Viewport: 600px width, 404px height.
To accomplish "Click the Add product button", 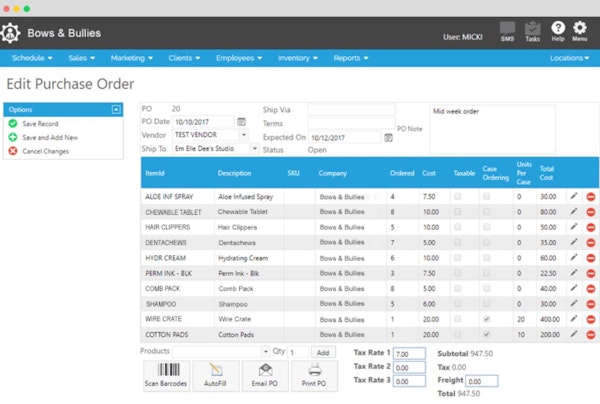I will (x=323, y=352).
